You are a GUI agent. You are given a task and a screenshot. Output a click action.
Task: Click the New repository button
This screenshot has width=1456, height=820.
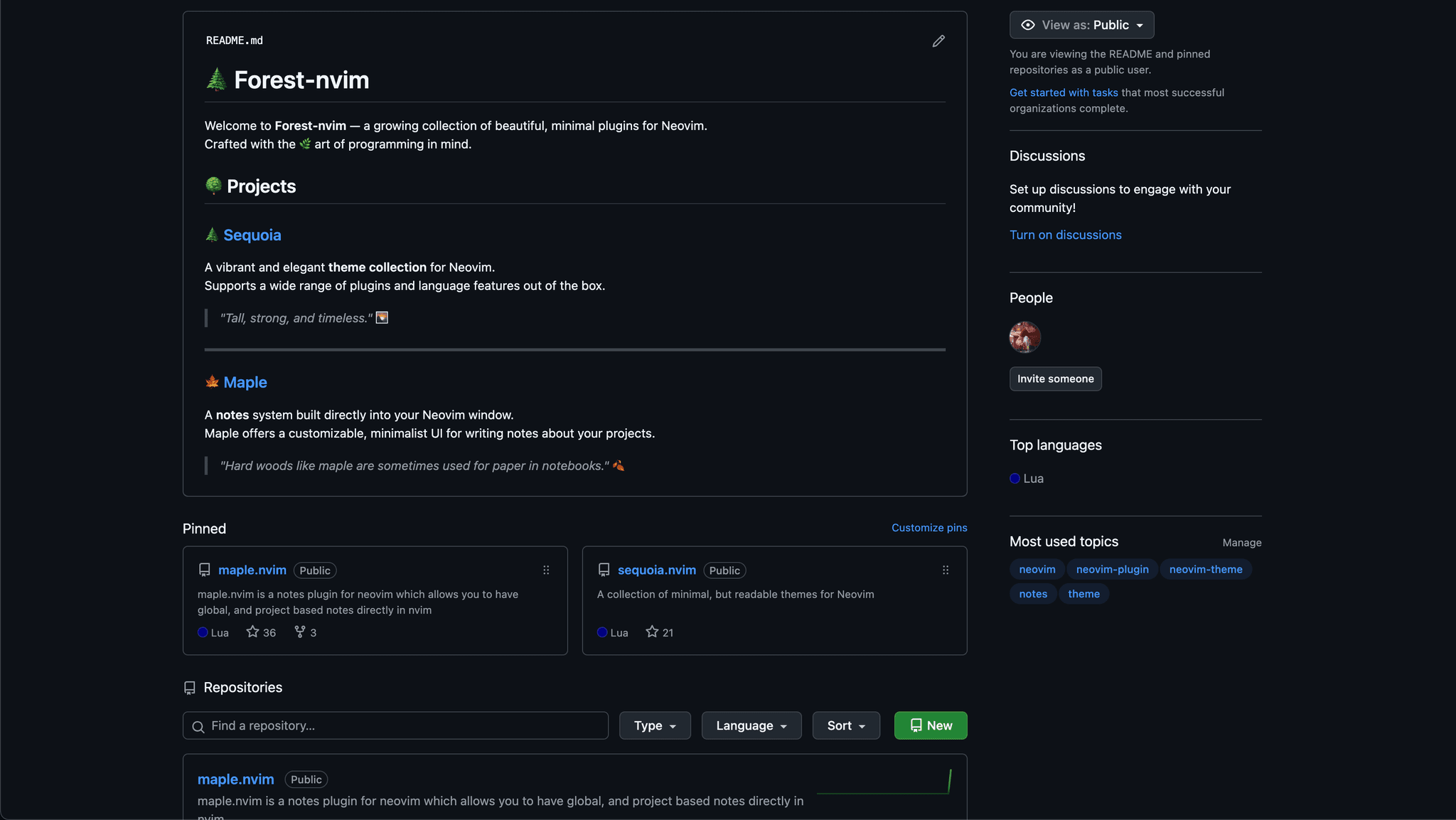click(931, 725)
